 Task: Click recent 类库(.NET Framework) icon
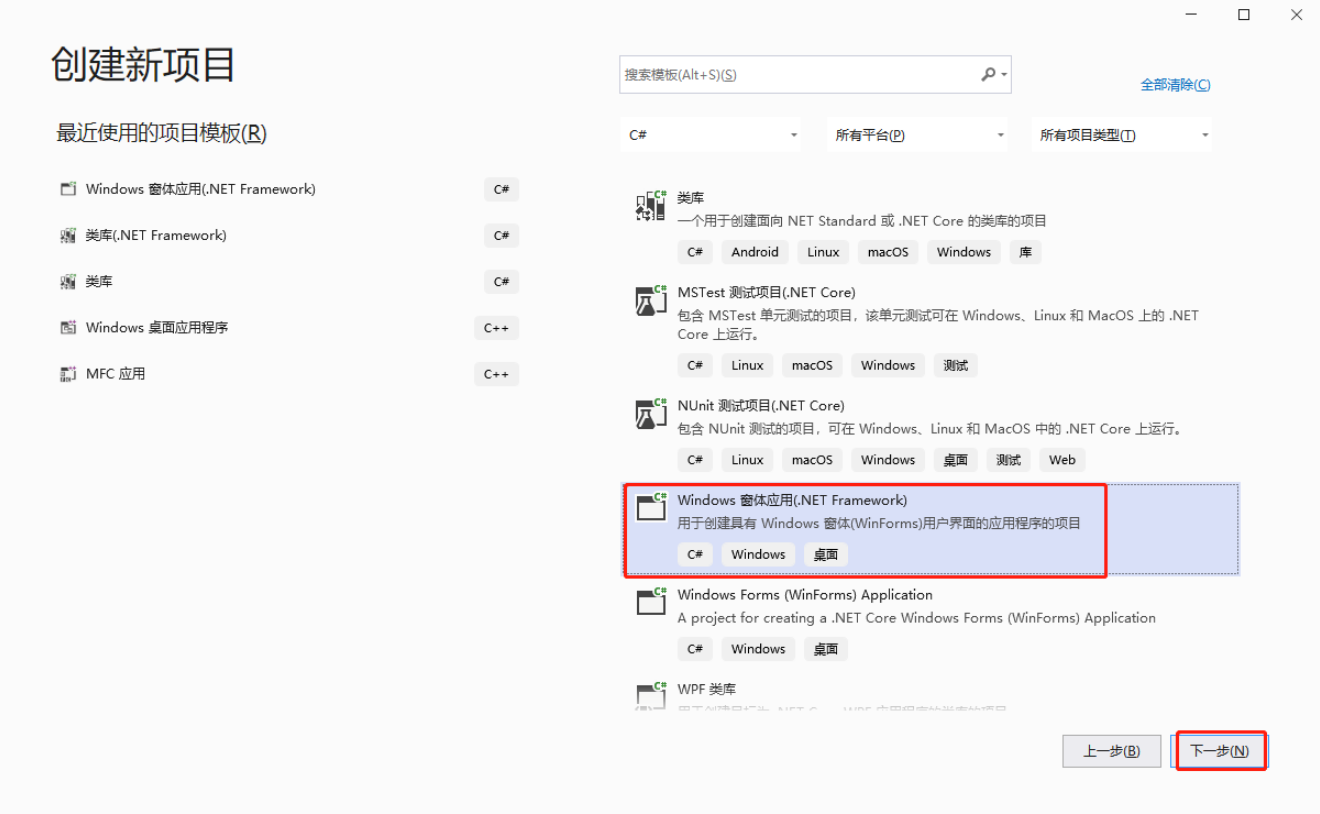pyautogui.click(x=68, y=235)
